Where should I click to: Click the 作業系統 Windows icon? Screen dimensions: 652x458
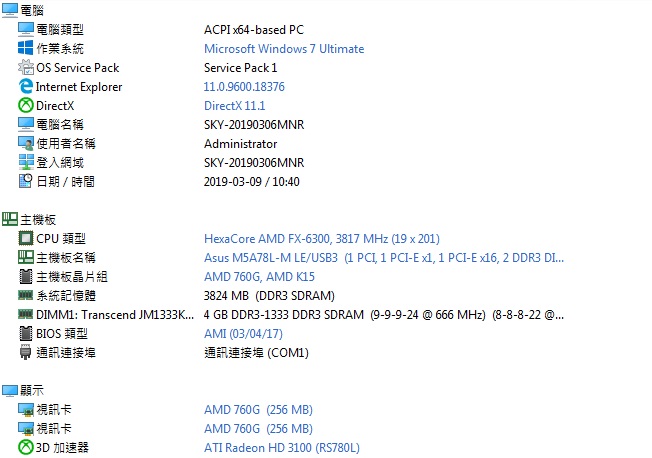[x=26, y=49]
